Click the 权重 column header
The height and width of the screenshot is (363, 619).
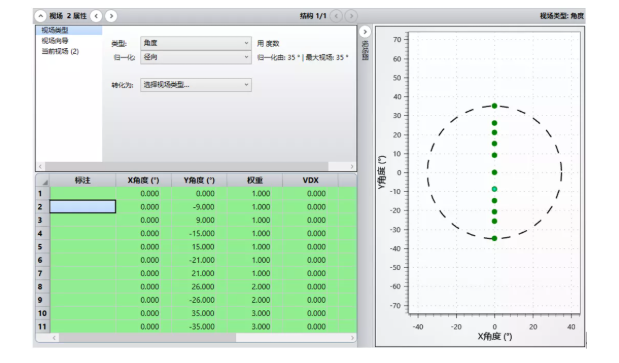pos(255,180)
